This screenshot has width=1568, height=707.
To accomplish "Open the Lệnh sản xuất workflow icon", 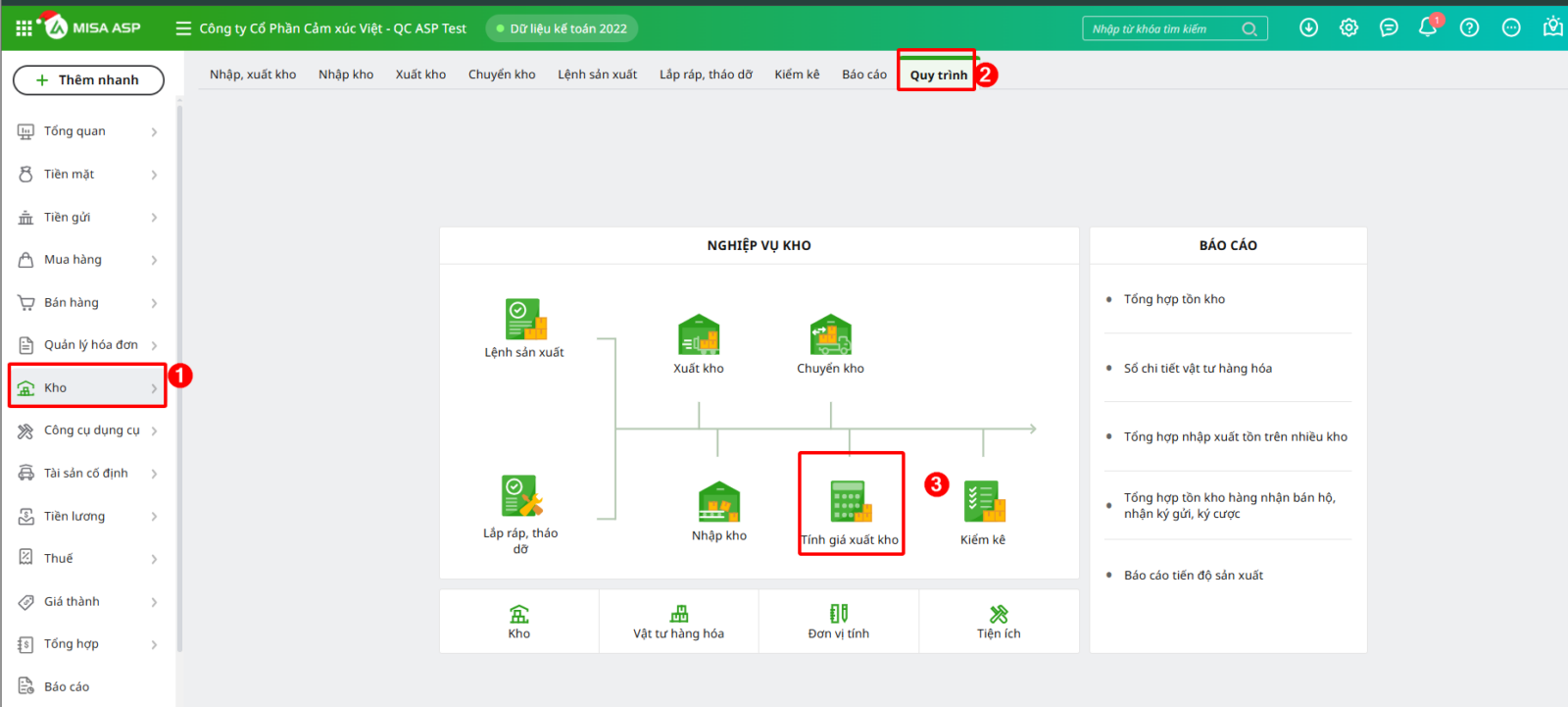I will 524,320.
